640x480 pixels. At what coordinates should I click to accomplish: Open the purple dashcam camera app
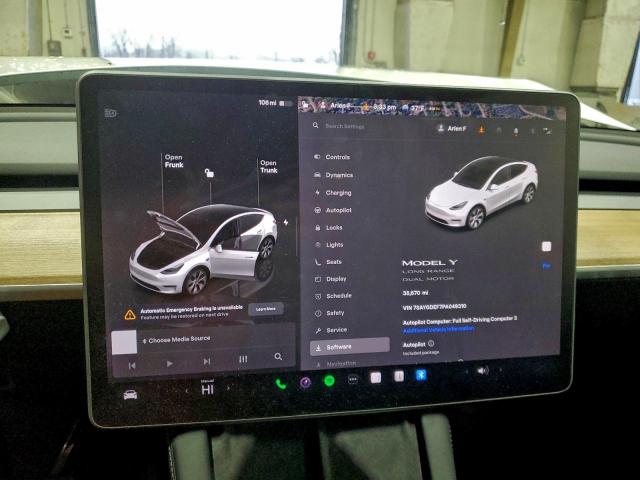305,382
